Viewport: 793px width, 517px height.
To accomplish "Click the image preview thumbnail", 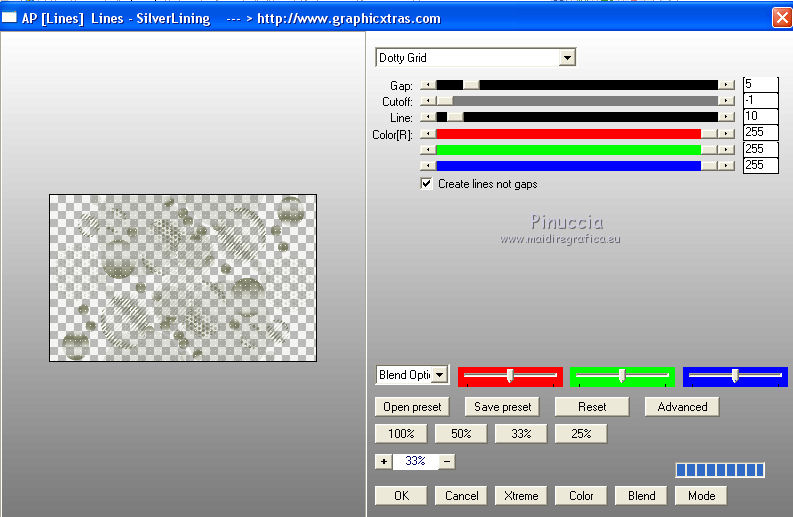I will pyautogui.click(x=183, y=277).
